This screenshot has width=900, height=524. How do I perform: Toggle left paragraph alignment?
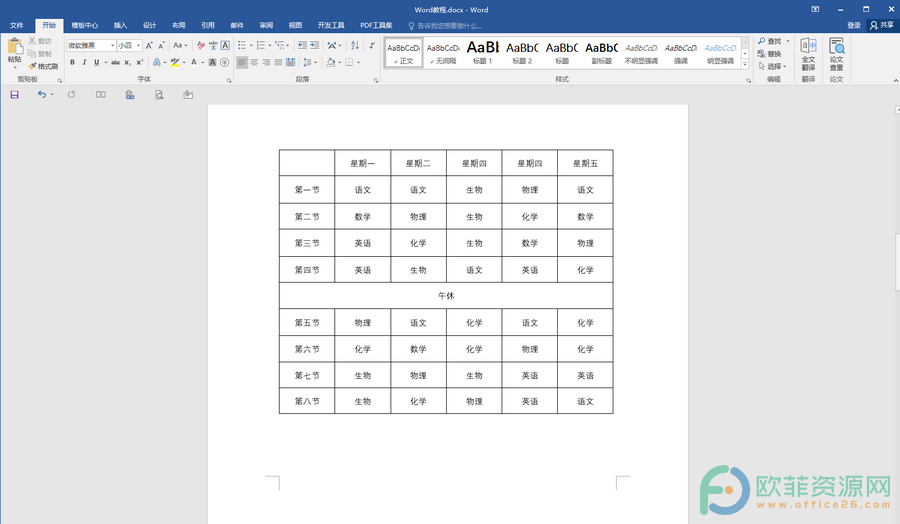(x=242, y=62)
